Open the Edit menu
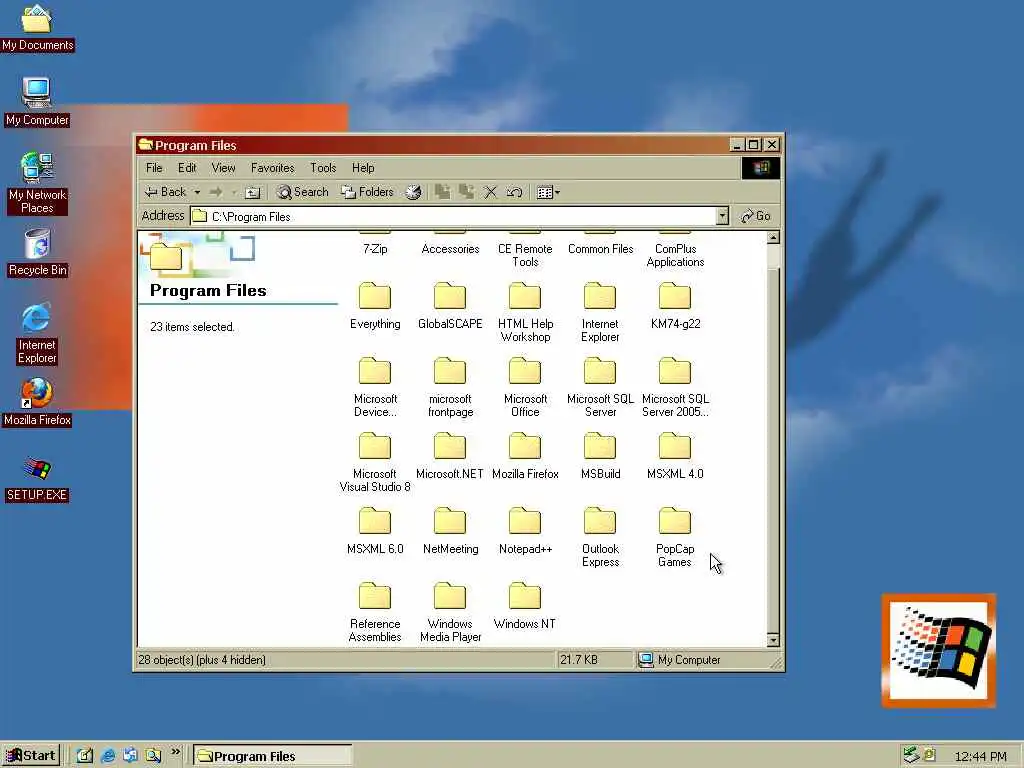 (187, 168)
